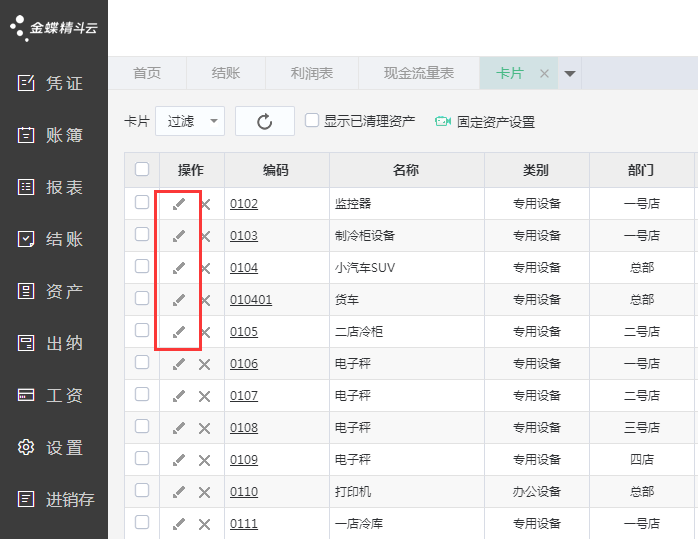Screen dimensions: 698x539
Task: Open the tab list dropdown arrow
Action: click(570, 73)
